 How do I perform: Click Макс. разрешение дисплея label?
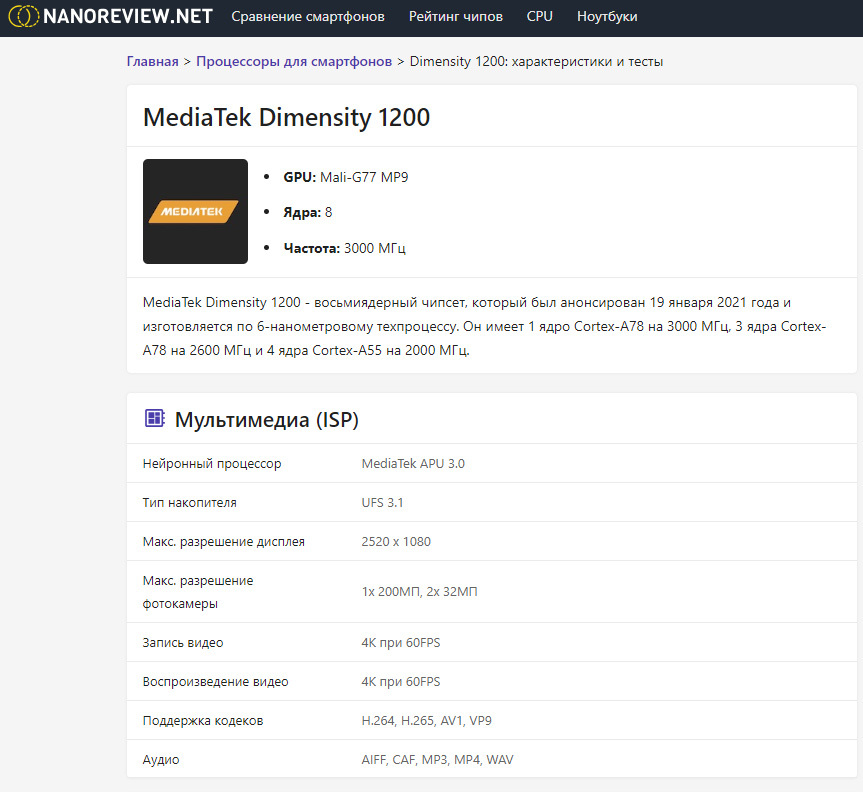223,542
